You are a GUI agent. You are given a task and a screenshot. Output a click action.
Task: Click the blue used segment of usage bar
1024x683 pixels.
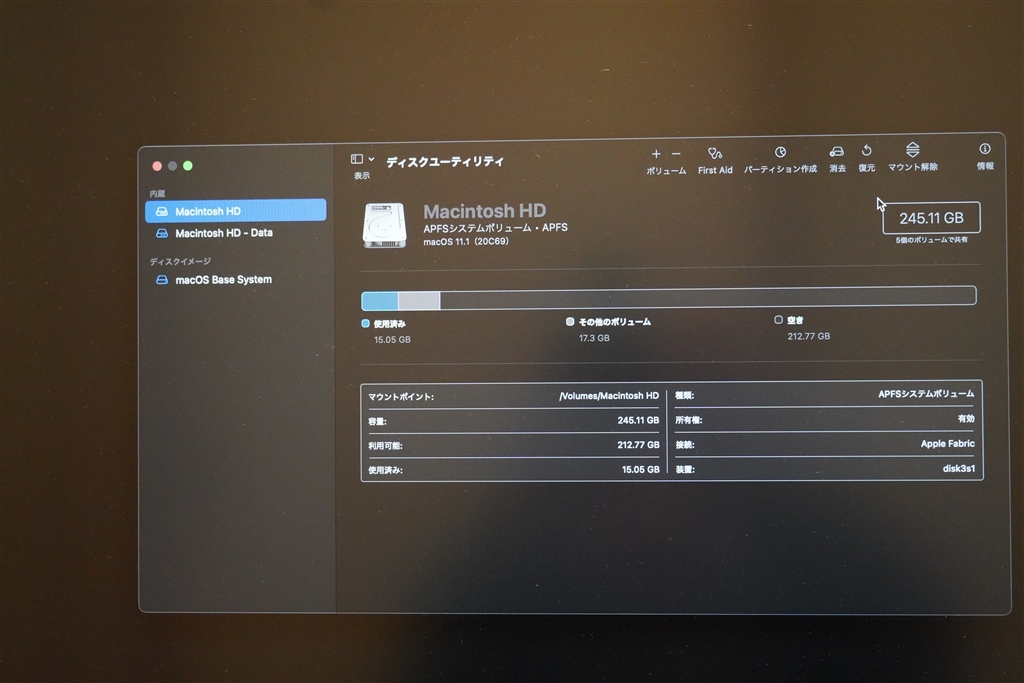click(380, 301)
